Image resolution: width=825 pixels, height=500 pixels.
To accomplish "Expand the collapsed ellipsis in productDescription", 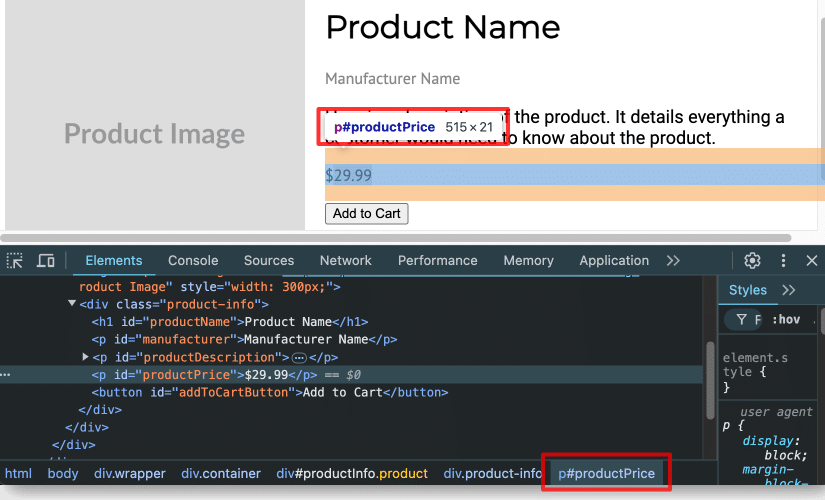I will tap(299, 358).
